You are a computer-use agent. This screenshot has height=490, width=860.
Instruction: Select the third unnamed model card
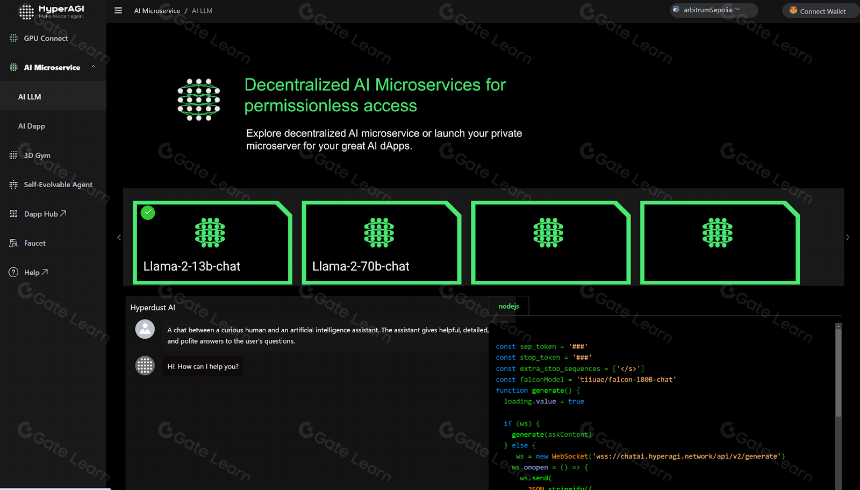551,243
